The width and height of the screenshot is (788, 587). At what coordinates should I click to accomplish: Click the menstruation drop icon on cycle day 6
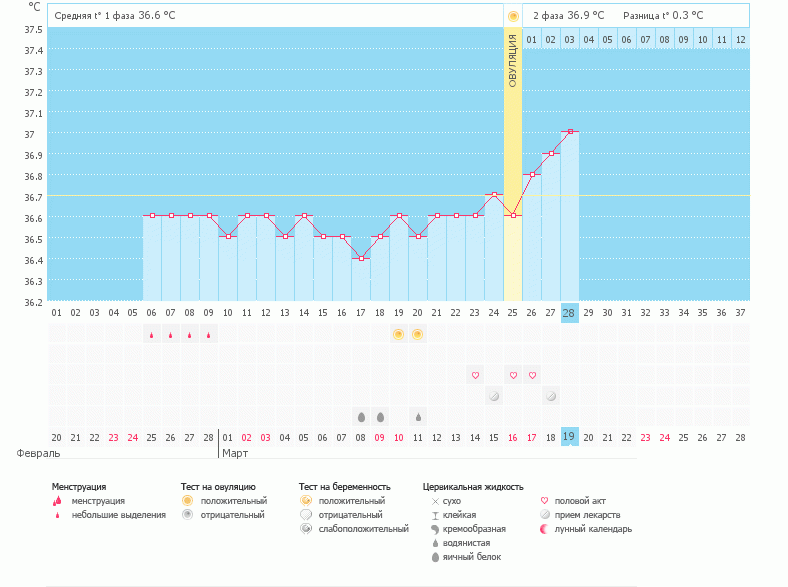152,335
